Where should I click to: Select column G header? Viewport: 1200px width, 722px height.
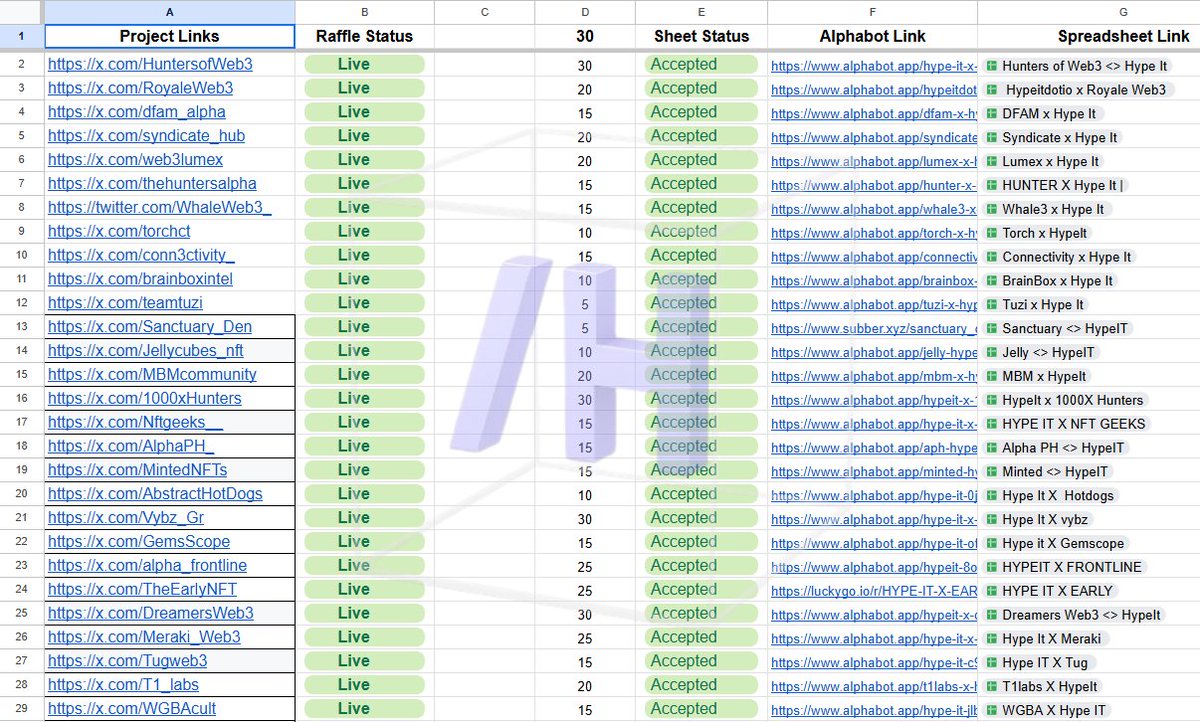1089,12
